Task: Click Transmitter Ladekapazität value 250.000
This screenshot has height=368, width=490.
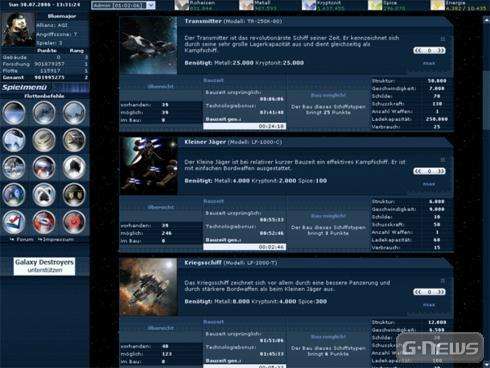Action: point(436,119)
